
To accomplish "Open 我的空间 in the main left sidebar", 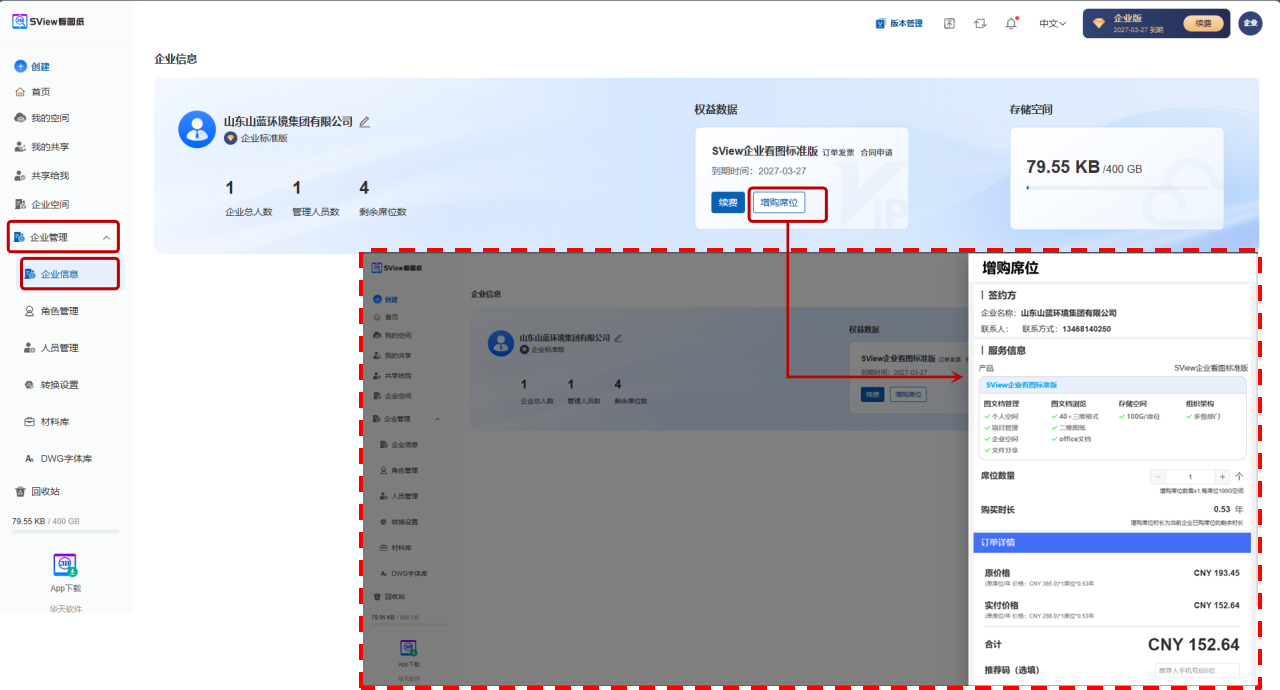I will point(41,118).
